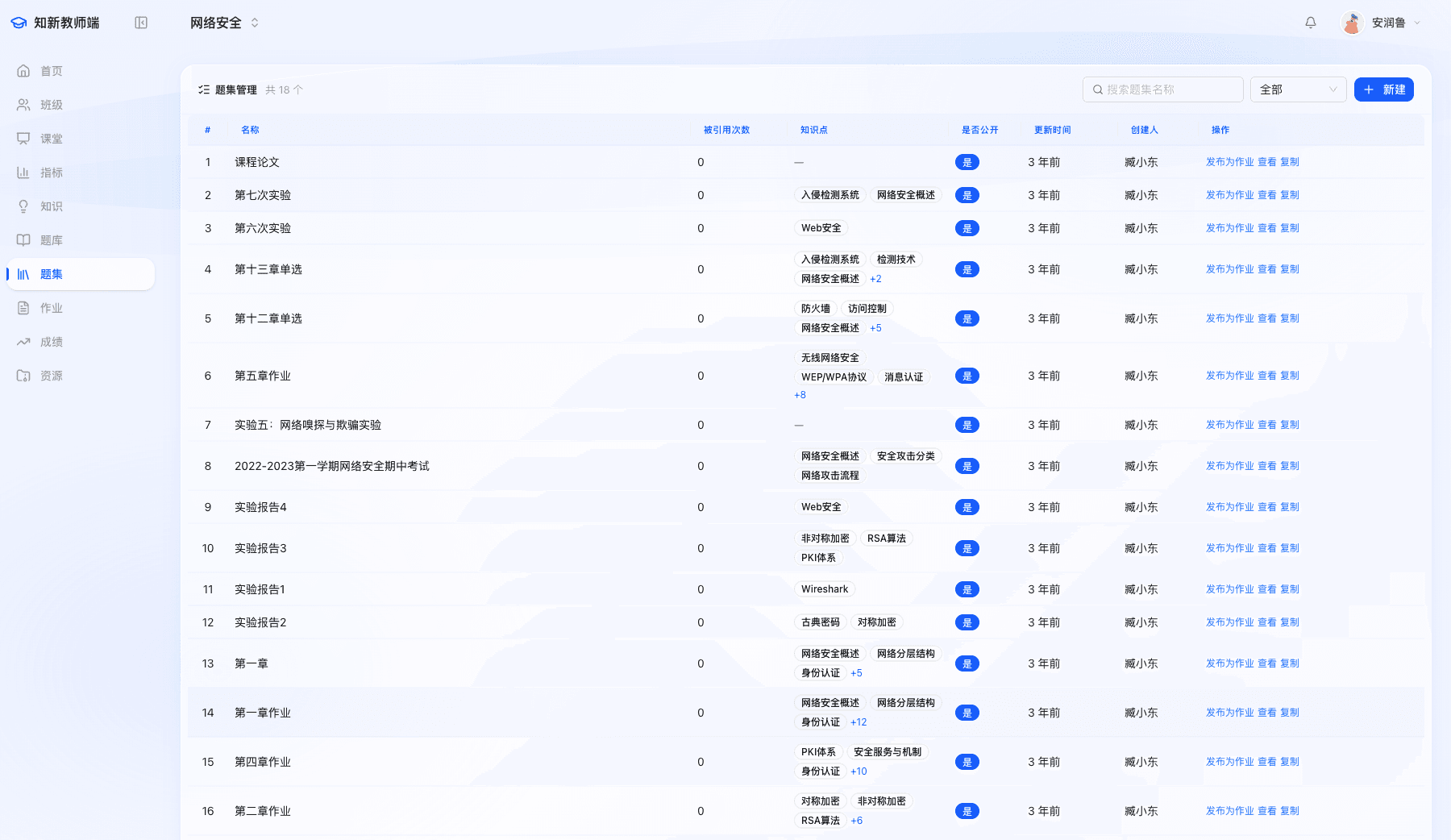
Task: Click the 首页 home icon in sidebar
Action: 24,71
